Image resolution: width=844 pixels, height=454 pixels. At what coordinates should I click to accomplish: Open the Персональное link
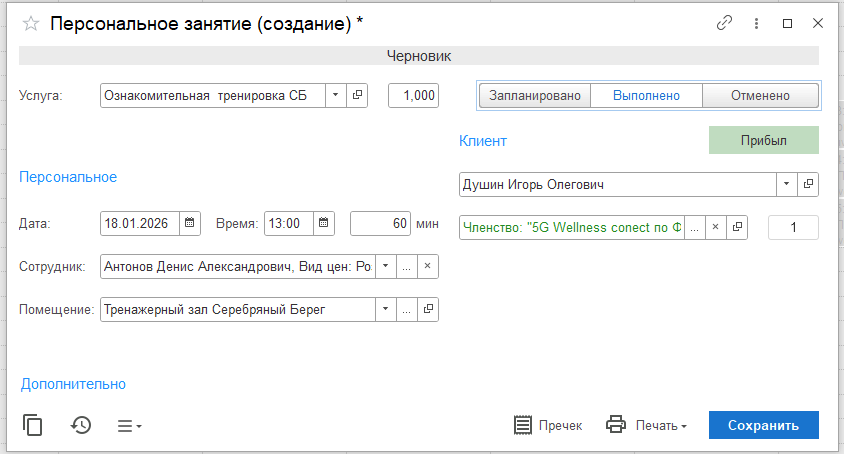click(68, 177)
